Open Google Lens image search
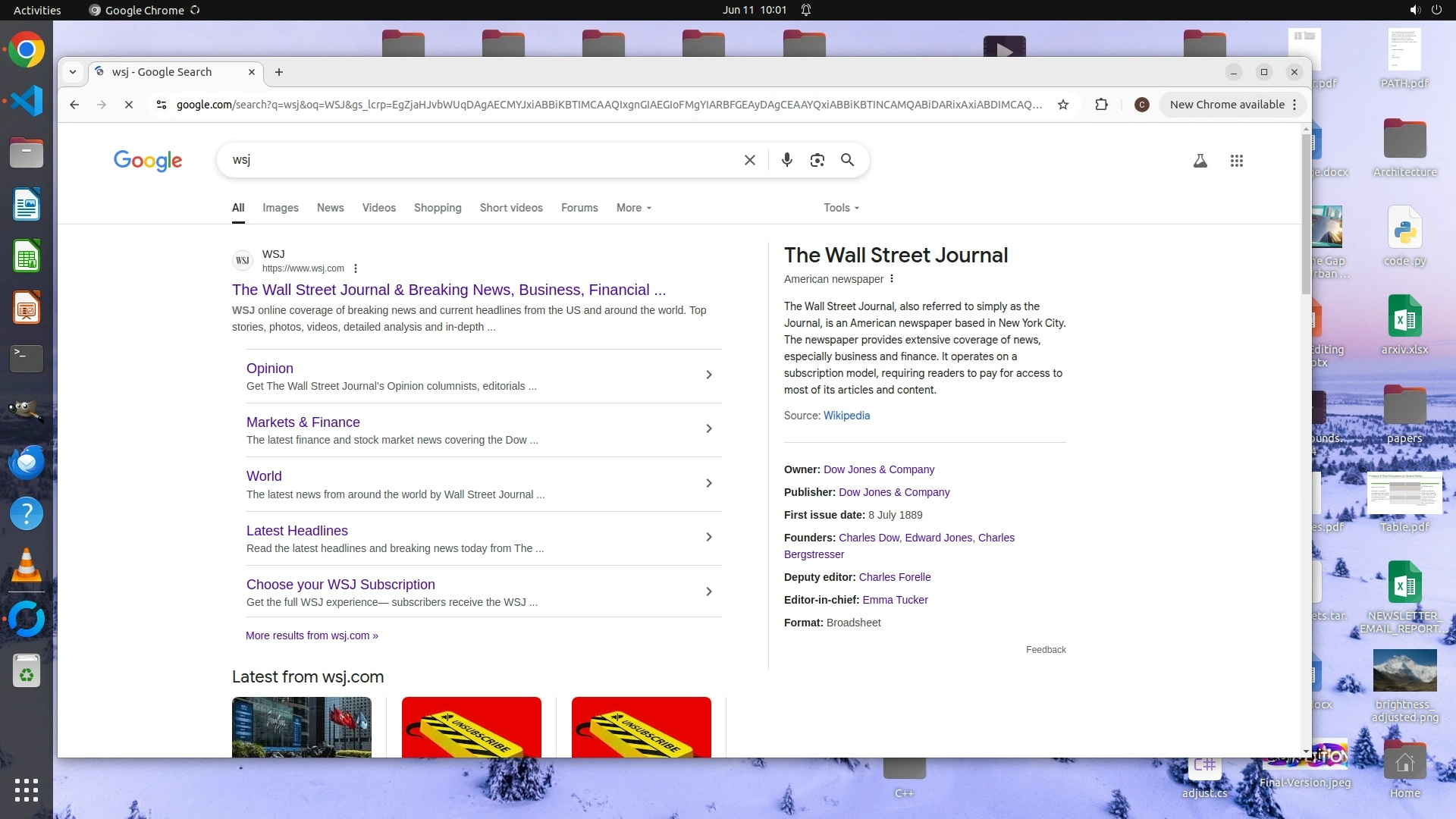This screenshot has width=1456, height=819. [817, 160]
